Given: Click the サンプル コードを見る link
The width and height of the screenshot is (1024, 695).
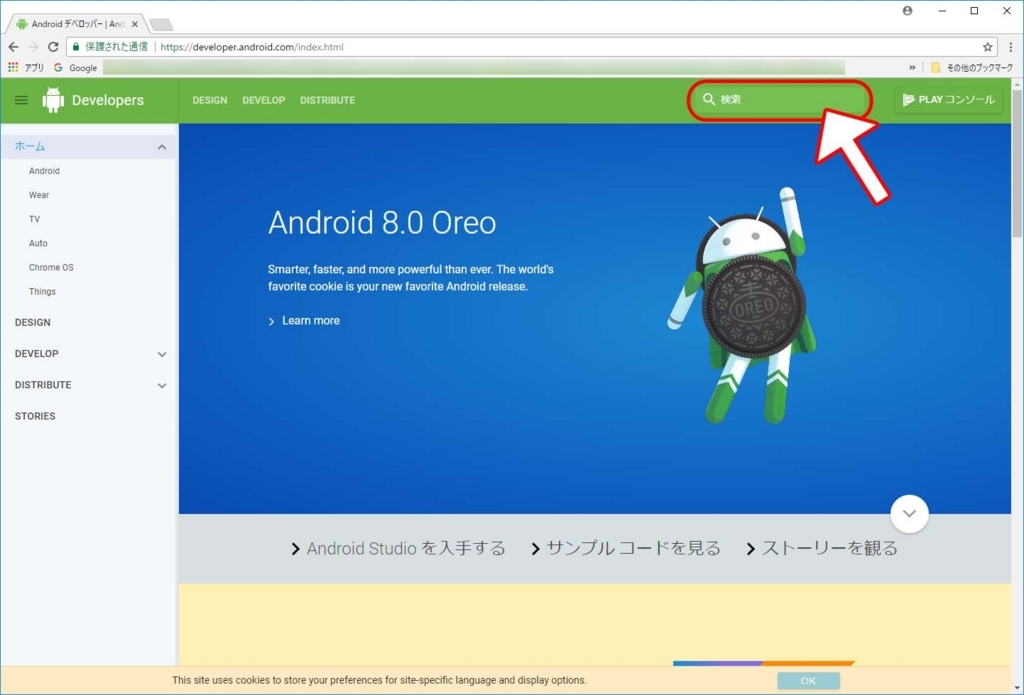Looking at the screenshot, I should (626, 548).
